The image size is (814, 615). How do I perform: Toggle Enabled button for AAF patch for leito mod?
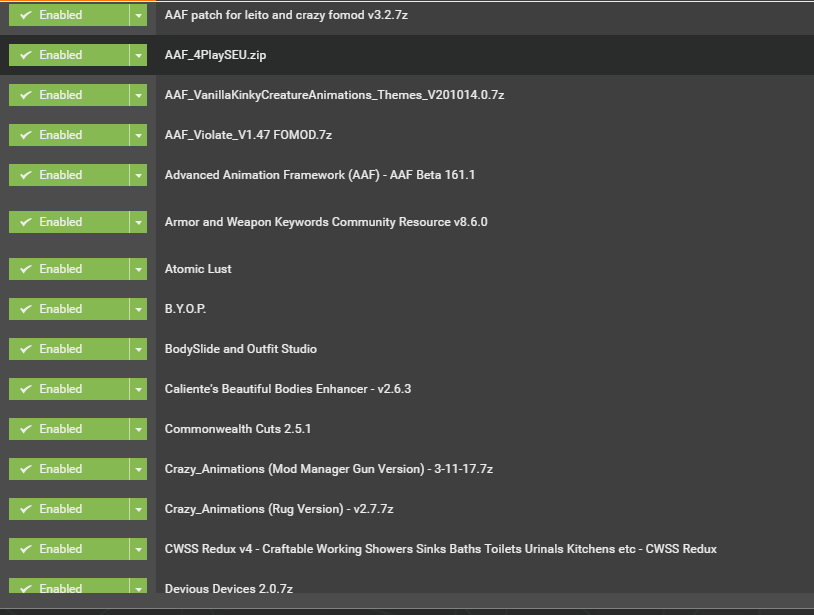69,15
